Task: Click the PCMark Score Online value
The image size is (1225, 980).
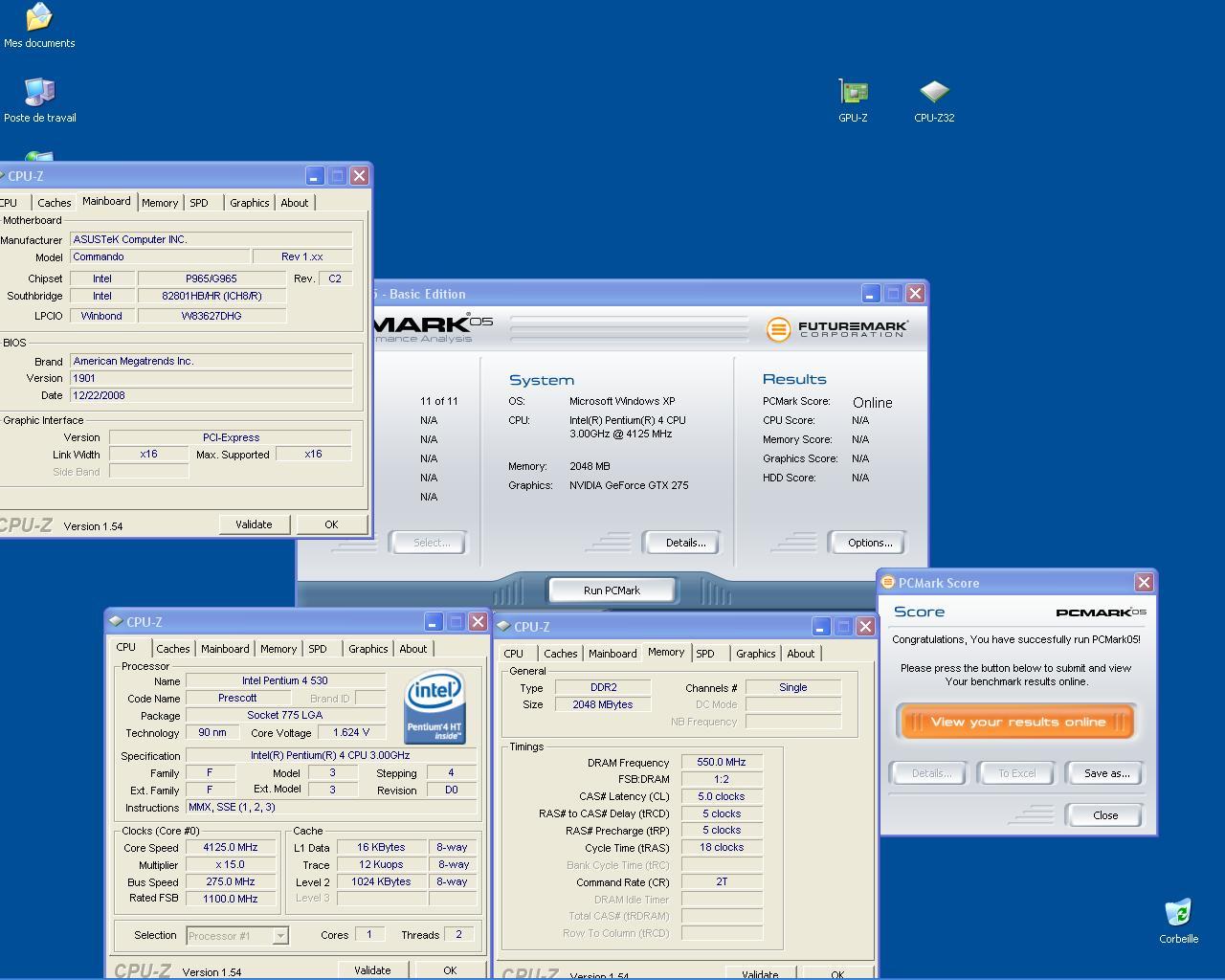Action: [872, 403]
